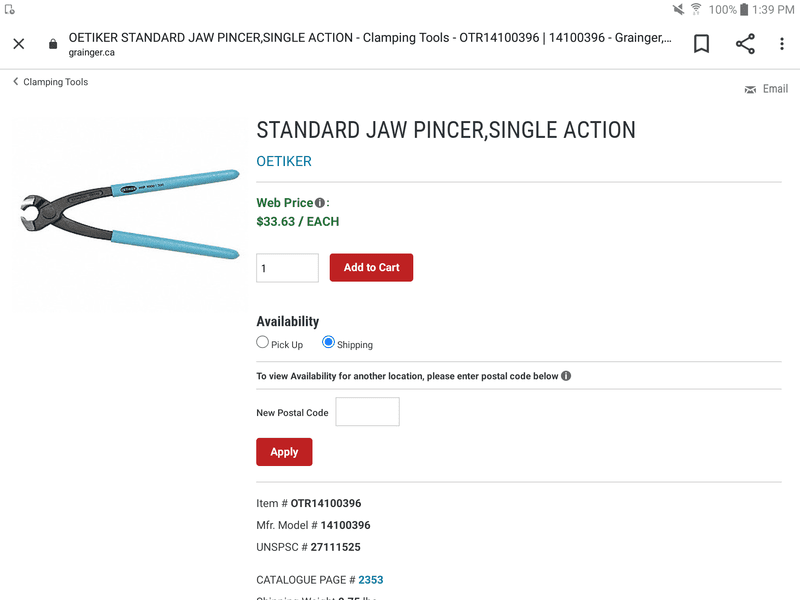Add the pincer to cart
Image resolution: width=800 pixels, height=600 pixels.
click(x=371, y=267)
